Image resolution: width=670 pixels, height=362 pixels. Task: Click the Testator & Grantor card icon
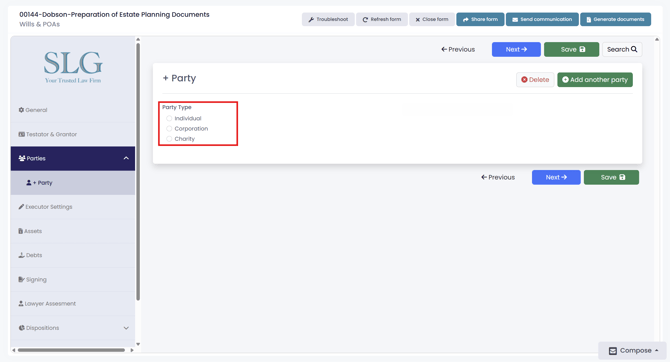tap(21, 134)
